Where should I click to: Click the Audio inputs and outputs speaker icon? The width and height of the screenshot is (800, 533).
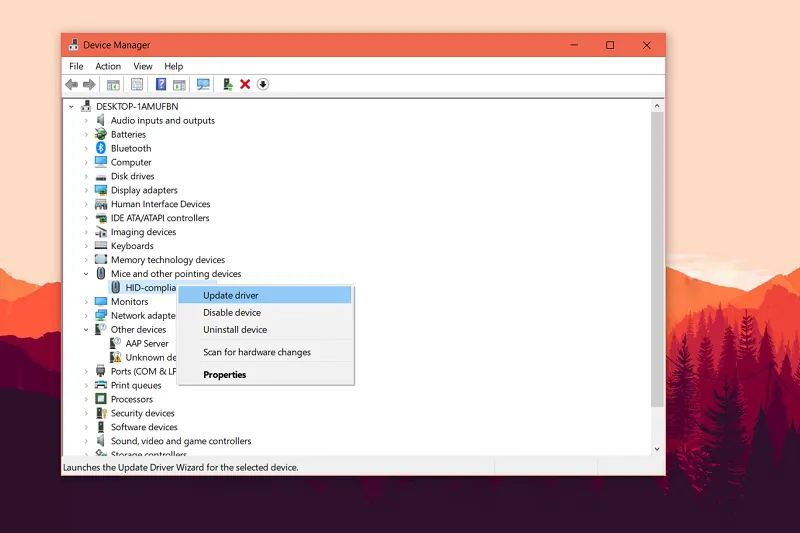(101, 120)
